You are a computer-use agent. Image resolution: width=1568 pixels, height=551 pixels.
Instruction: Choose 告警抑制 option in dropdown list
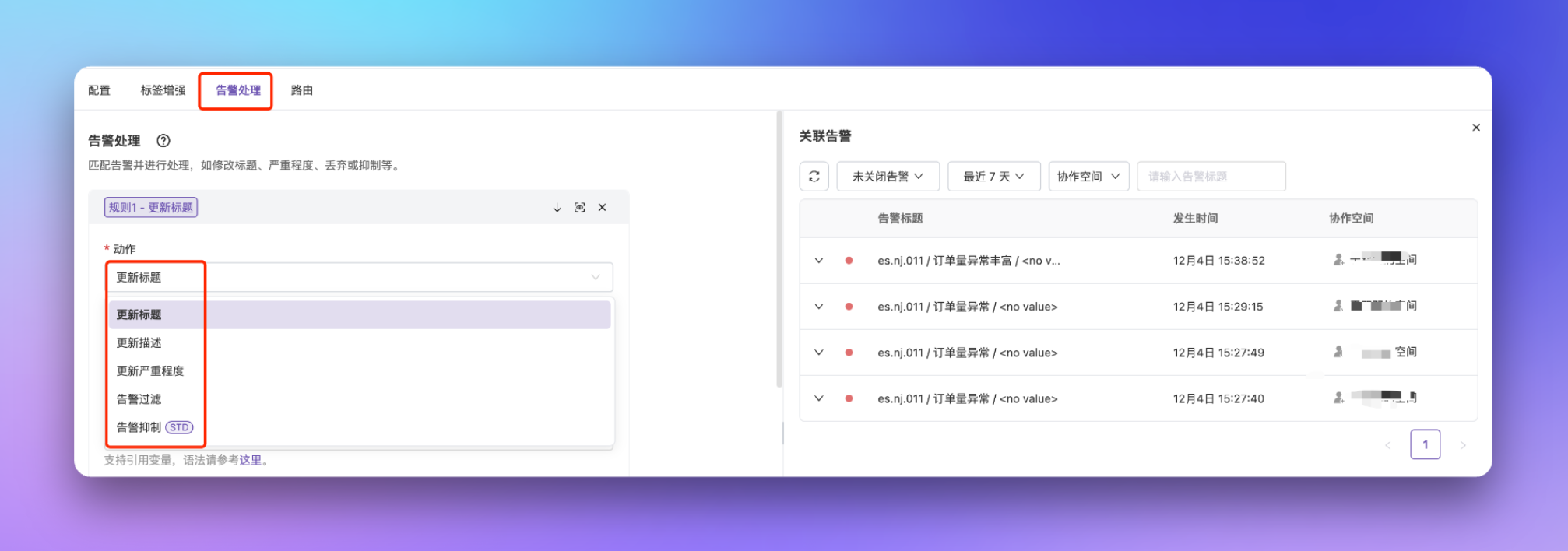click(x=139, y=427)
